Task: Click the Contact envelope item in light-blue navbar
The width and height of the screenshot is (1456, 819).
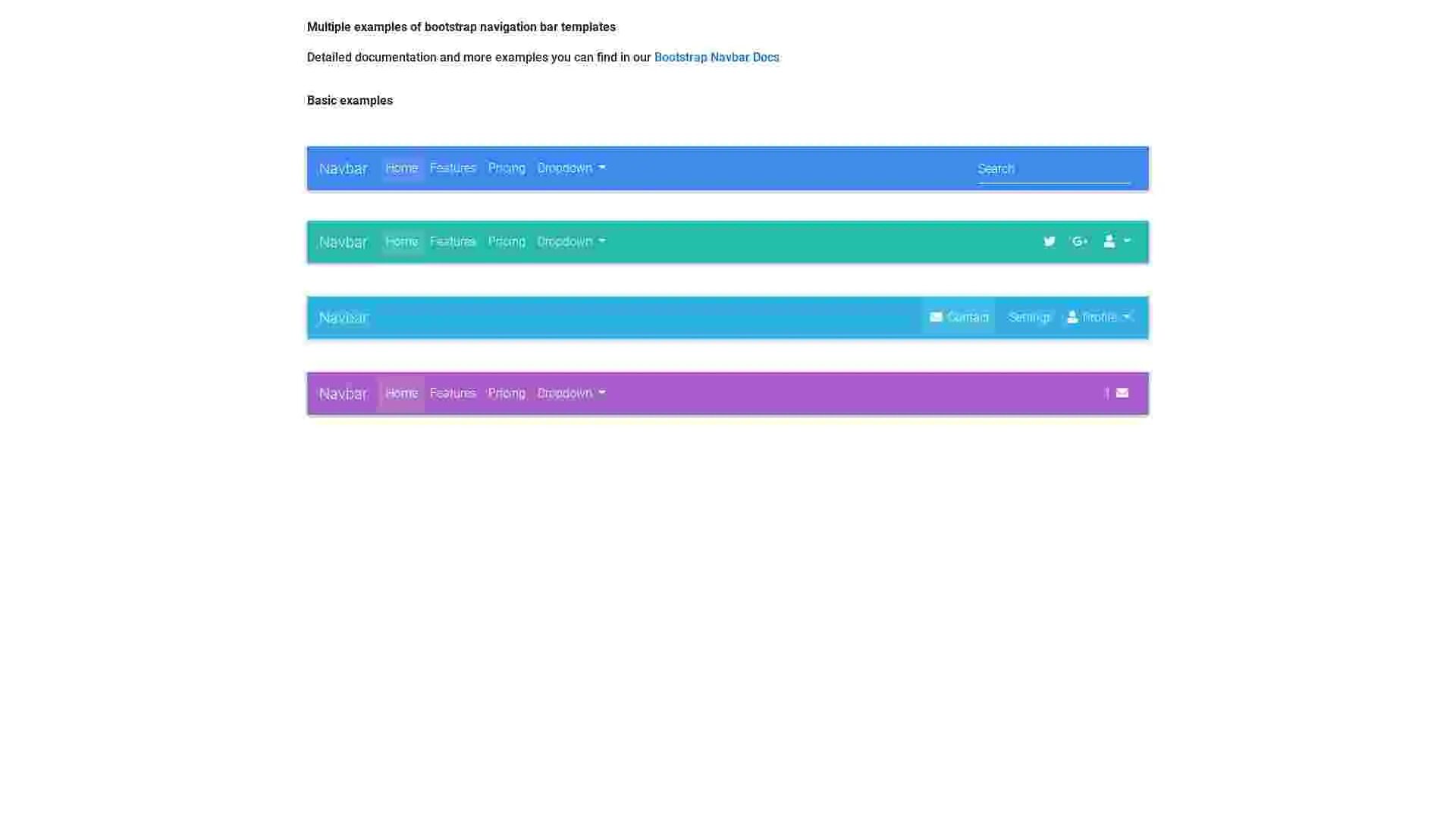Action: [x=959, y=317]
